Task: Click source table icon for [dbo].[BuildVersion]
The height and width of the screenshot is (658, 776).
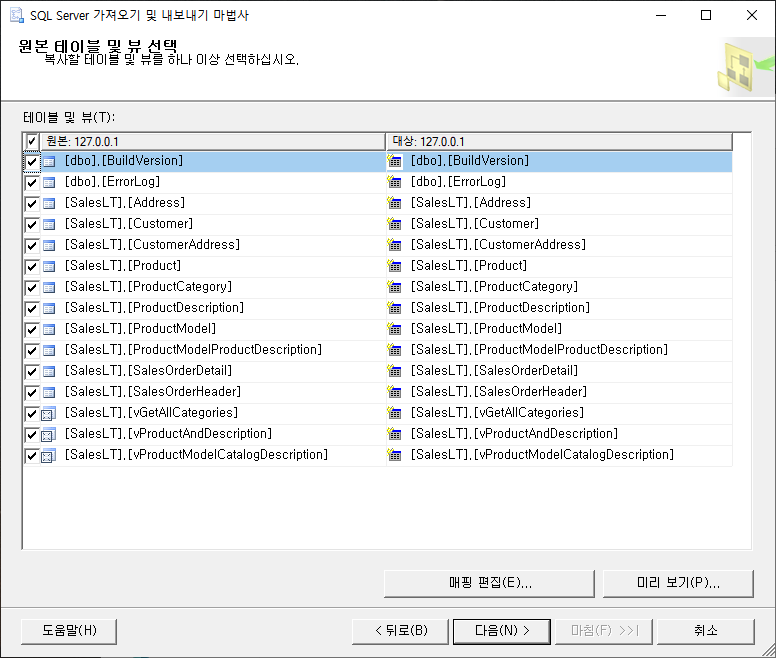Action: [x=49, y=161]
